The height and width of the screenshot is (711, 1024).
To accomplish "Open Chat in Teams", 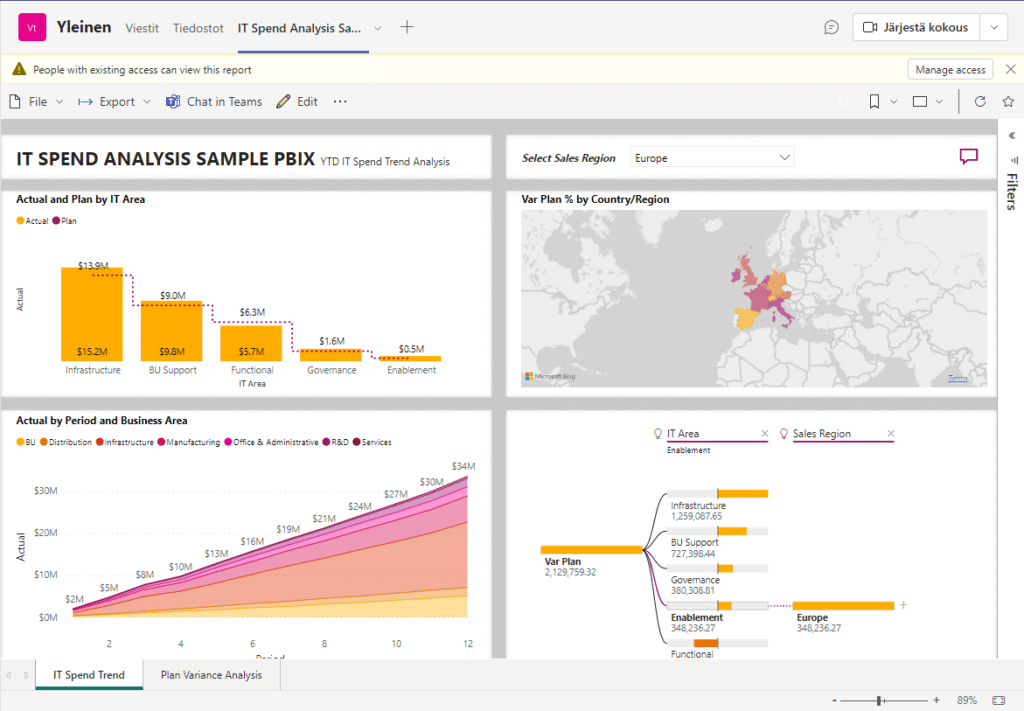I will tap(214, 102).
